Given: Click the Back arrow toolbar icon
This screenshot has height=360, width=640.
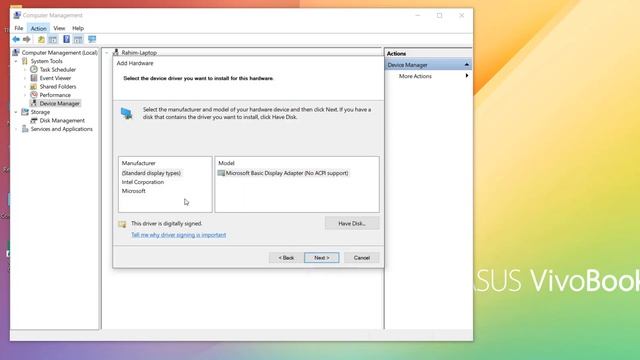Looking at the screenshot, I should 16,39.
